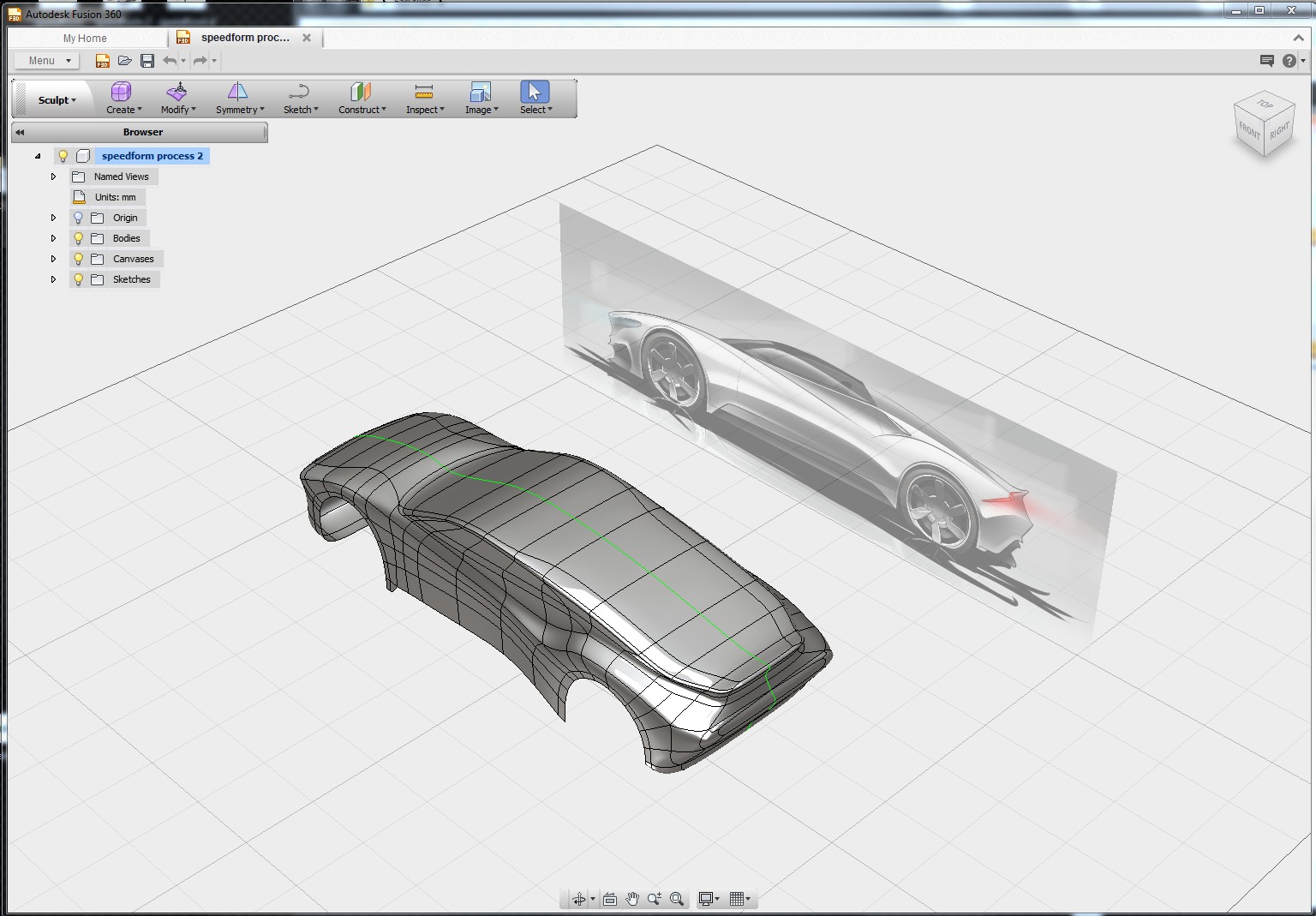Click the FRONT face of the ViewCube
1316x916 pixels.
click(x=1249, y=131)
